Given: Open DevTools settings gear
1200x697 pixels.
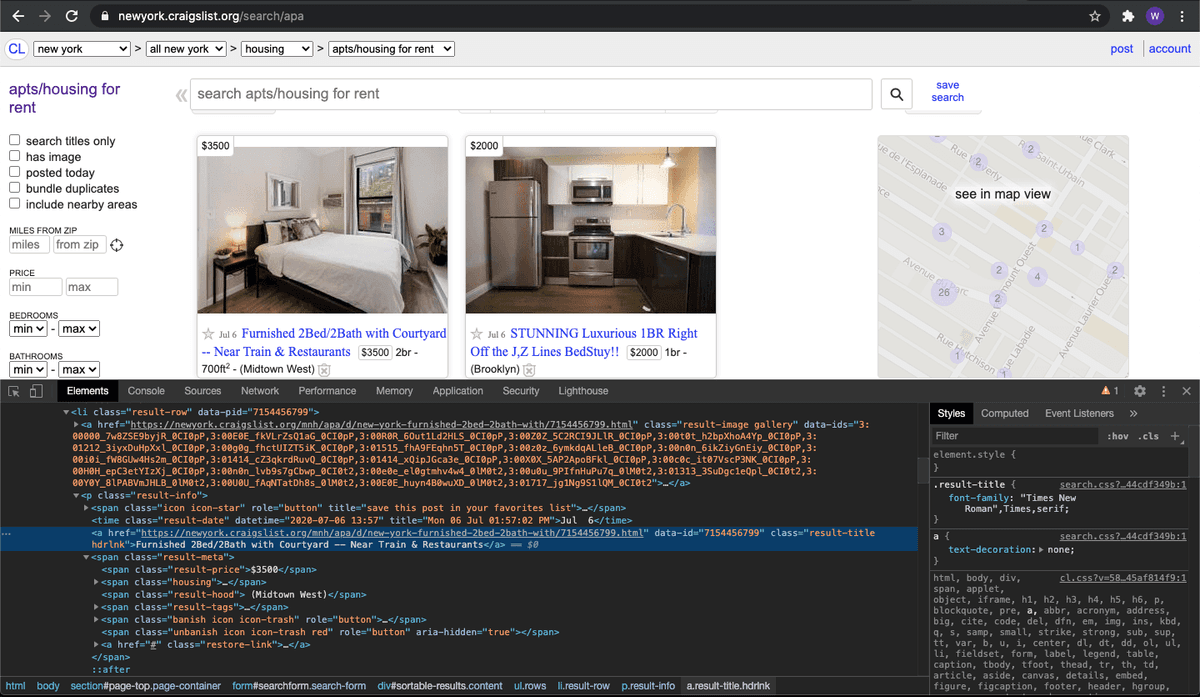Looking at the screenshot, I should click(x=1139, y=391).
